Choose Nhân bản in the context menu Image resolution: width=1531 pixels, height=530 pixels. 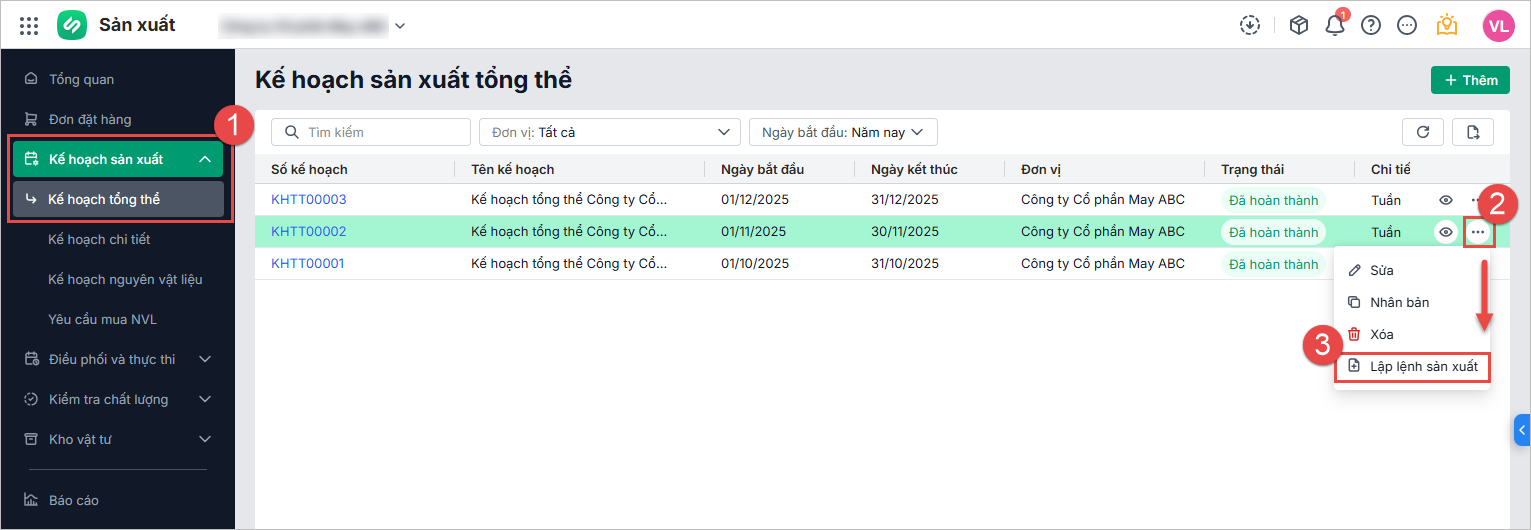[1401, 302]
